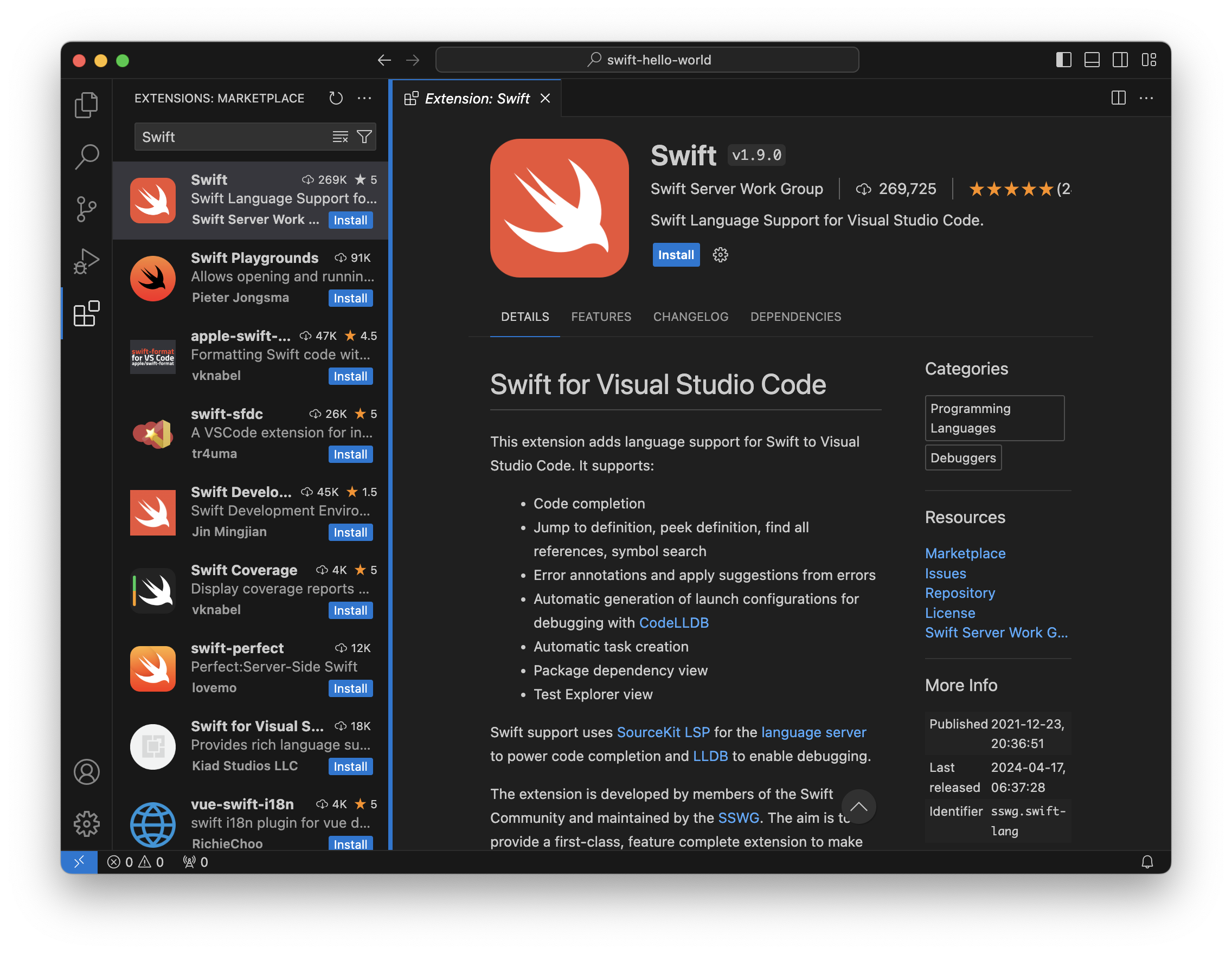The width and height of the screenshot is (1232, 954).
Task: Select the Swift Playgrounds list item
Action: pos(251,278)
